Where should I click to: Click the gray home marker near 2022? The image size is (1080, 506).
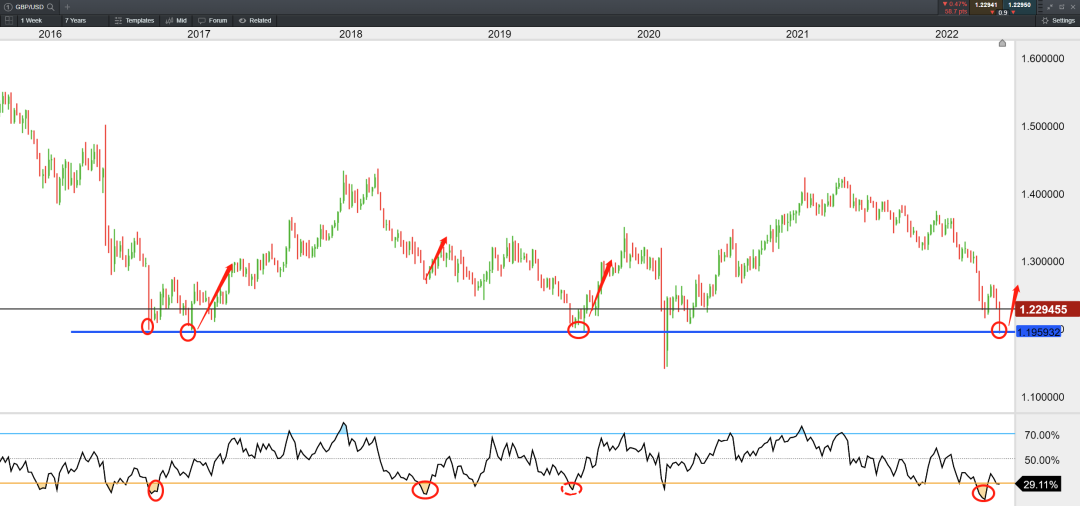pos(1002,43)
